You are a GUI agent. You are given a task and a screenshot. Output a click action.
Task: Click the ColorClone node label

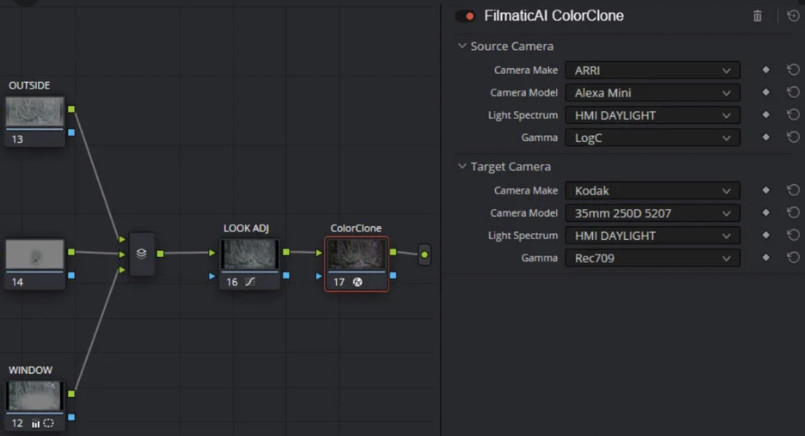click(356, 228)
